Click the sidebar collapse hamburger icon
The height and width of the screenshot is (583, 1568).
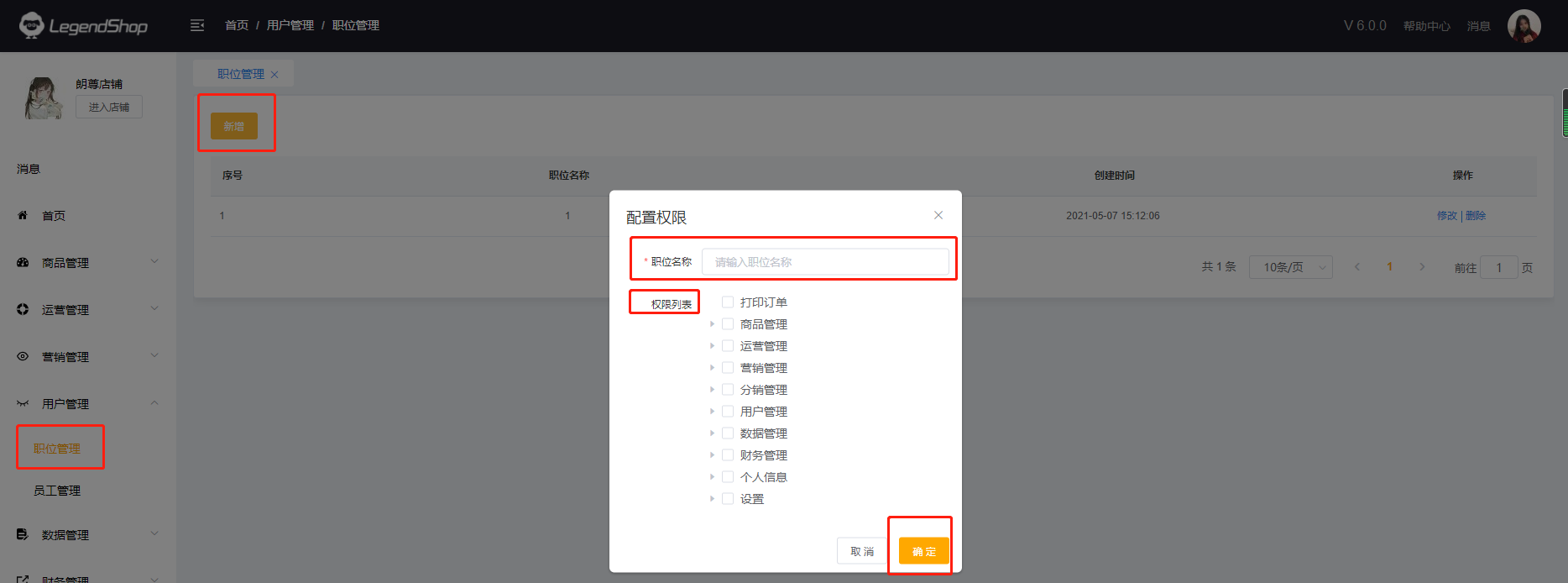(x=197, y=25)
